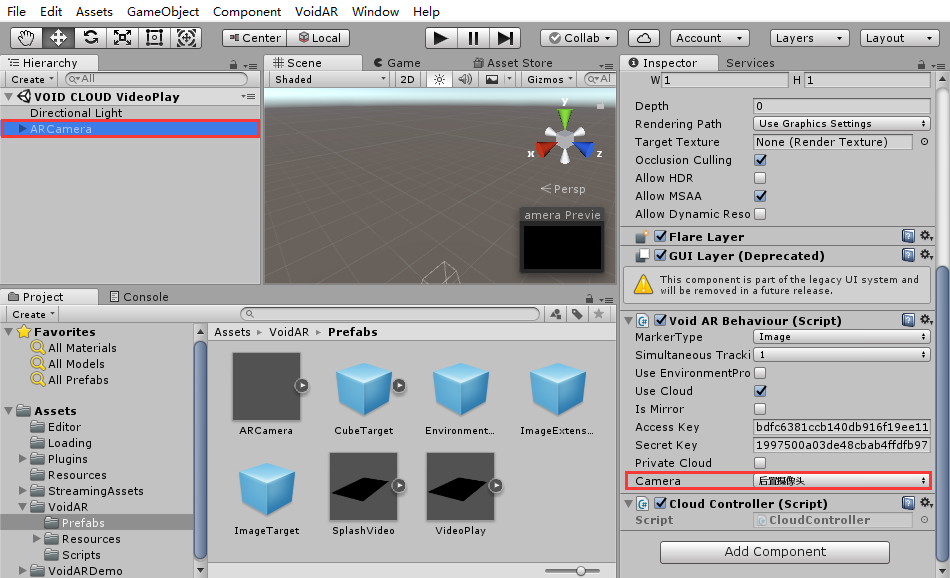The width and height of the screenshot is (950, 578).
Task: Select the Hand tool in toolbar
Action: coord(26,38)
